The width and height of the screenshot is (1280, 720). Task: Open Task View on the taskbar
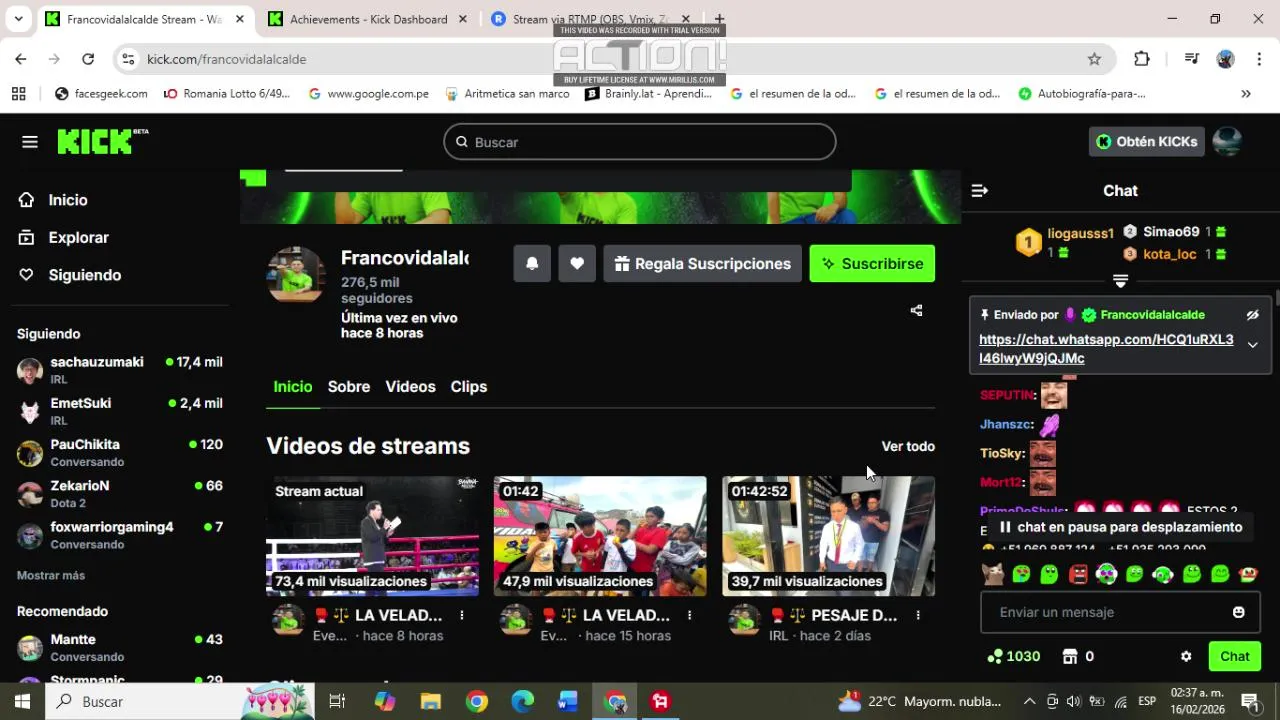tap(337, 701)
